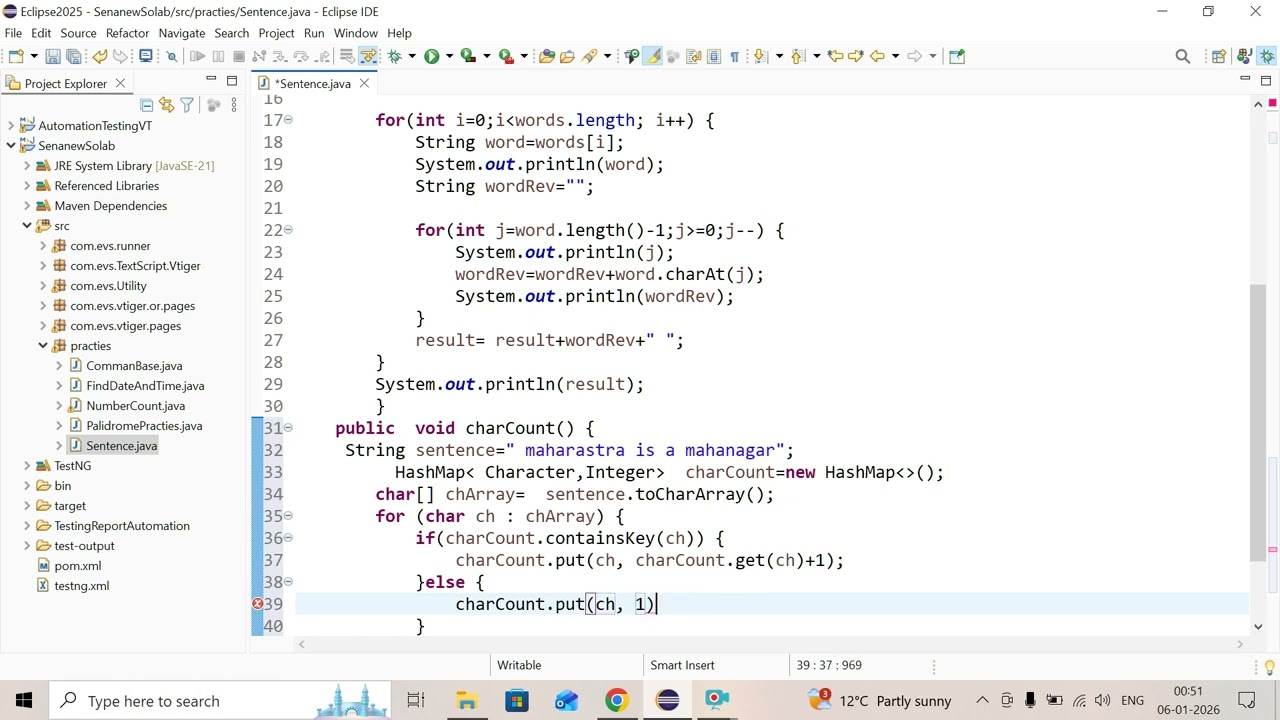Toggle Skip All Breakpoints
Screen dimensions: 1280x720
(171, 56)
